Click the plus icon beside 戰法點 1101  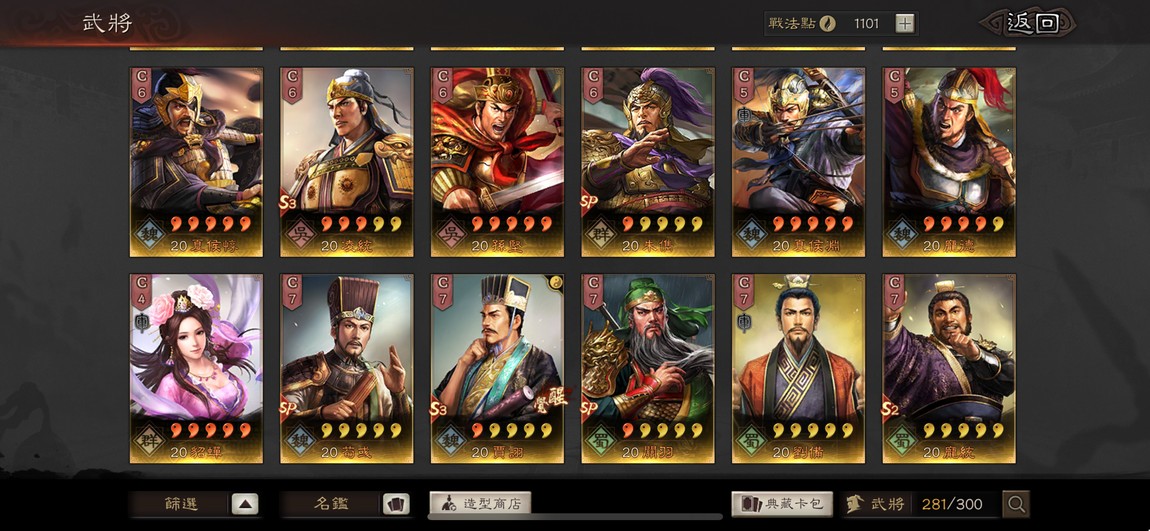905,23
